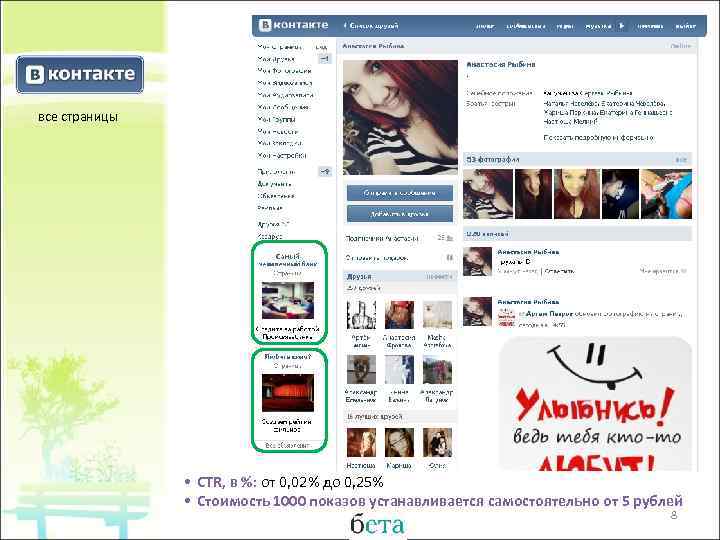The image size is (720, 540).
Task: Open Applications in the left menu
Action: coord(276,172)
